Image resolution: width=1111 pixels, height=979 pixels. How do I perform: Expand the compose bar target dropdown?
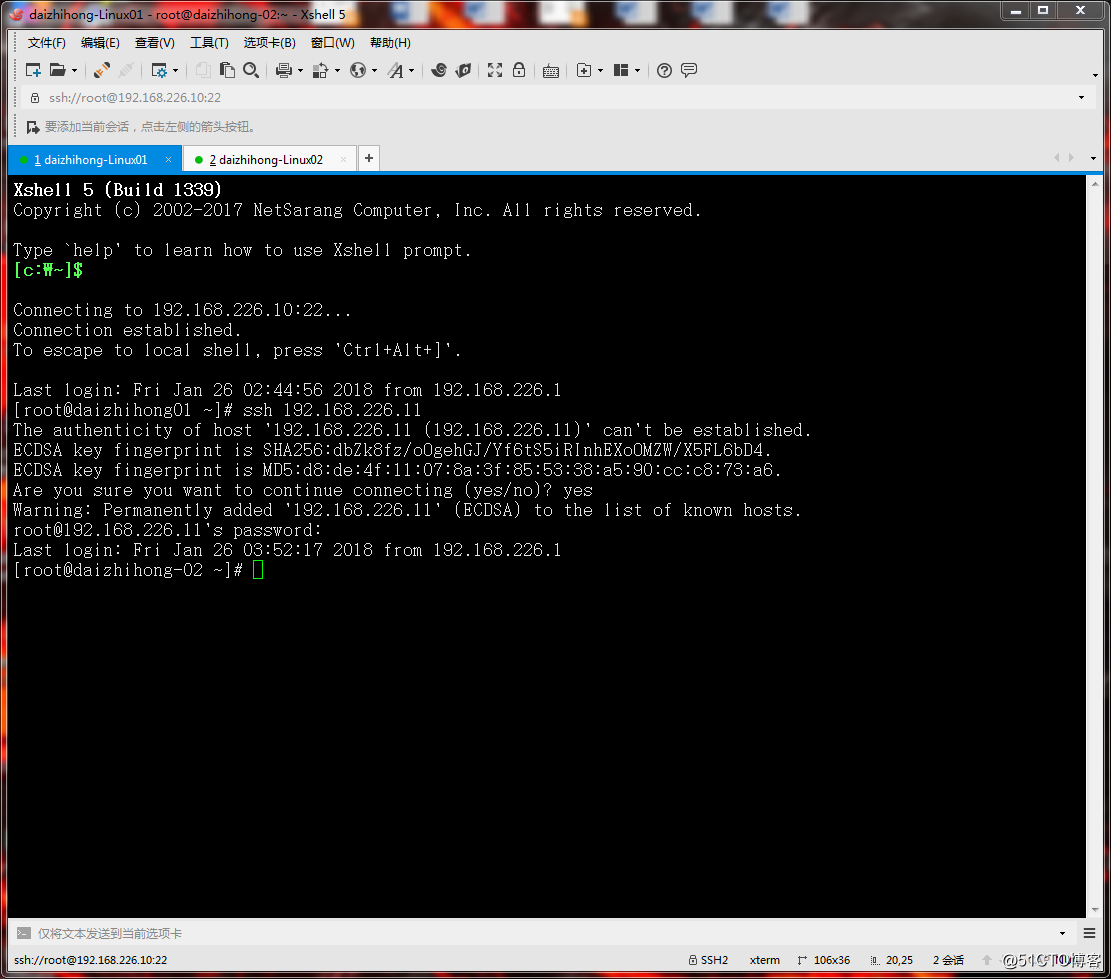[x=1062, y=933]
